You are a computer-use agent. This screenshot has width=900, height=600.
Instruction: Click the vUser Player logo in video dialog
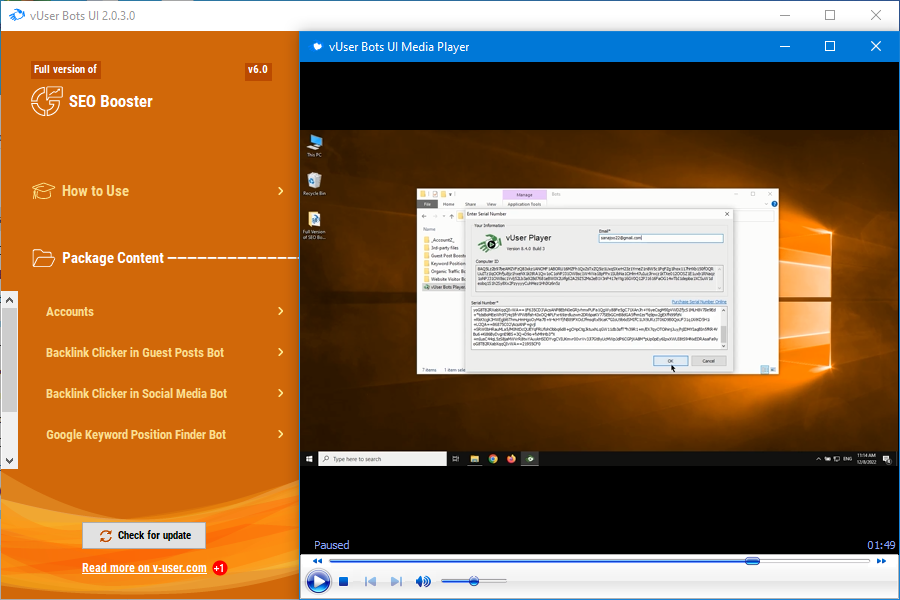[x=490, y=243]
